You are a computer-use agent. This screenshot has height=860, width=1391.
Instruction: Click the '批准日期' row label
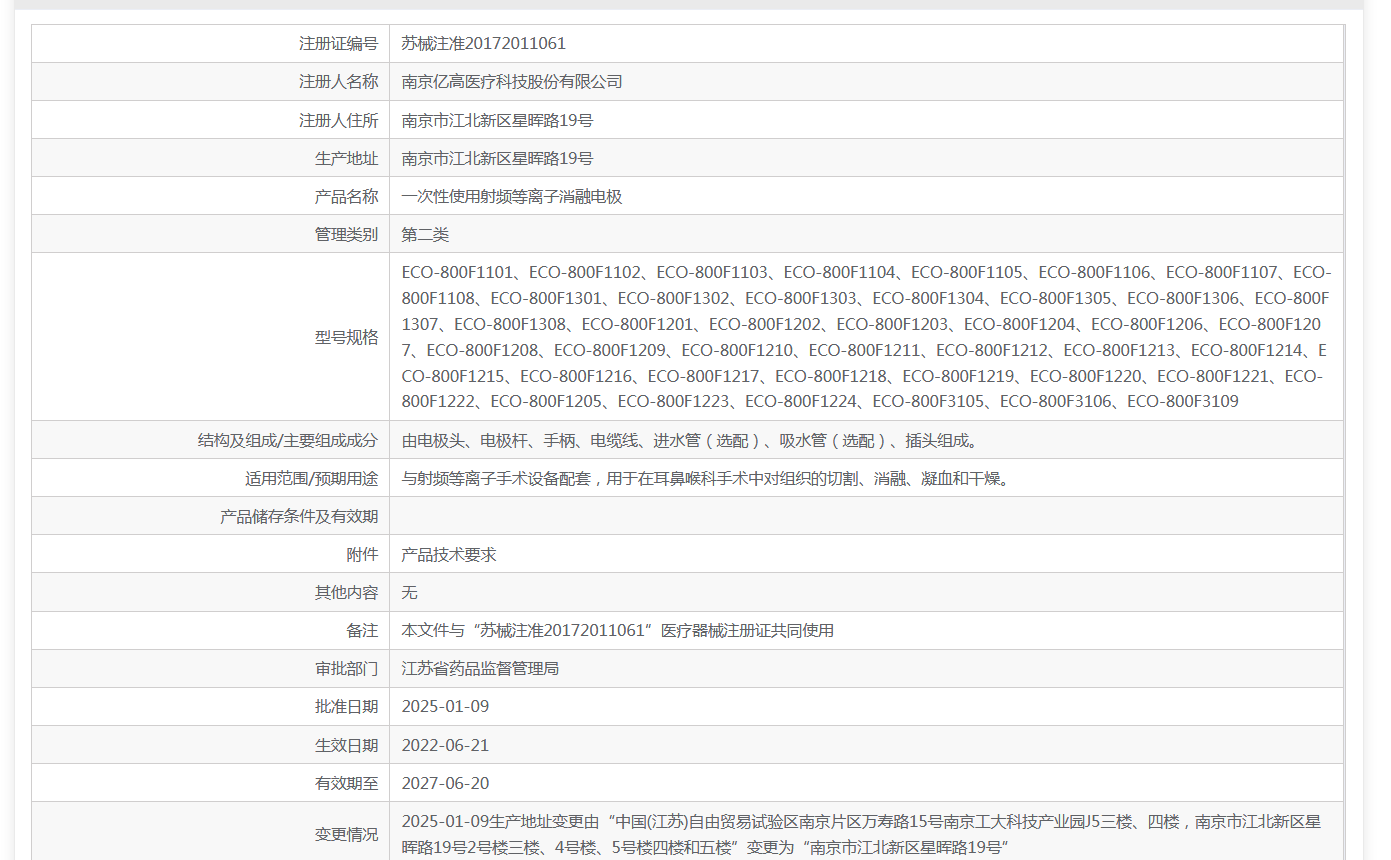(346, 706)
